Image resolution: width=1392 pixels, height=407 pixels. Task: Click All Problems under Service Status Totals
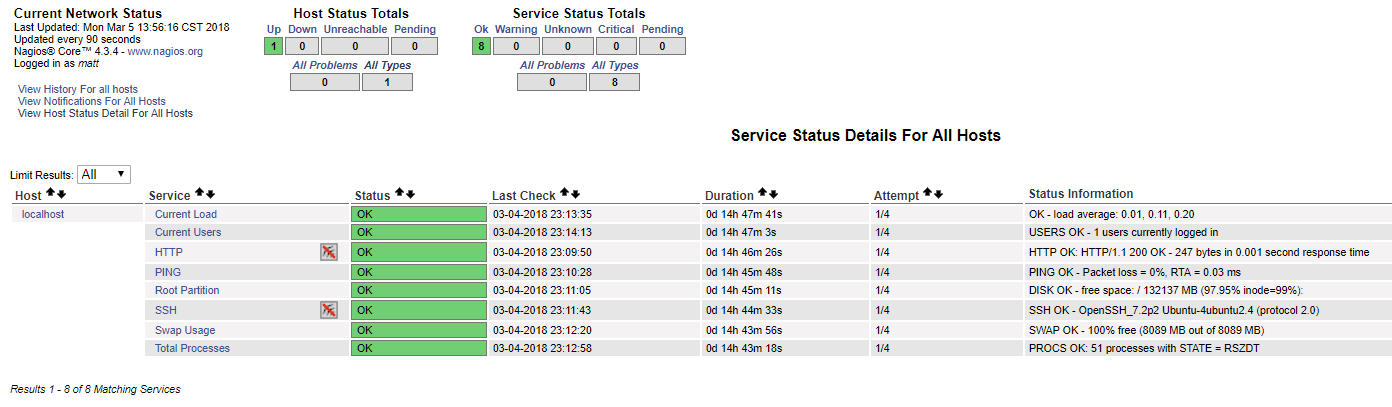(x=552, y=65)
